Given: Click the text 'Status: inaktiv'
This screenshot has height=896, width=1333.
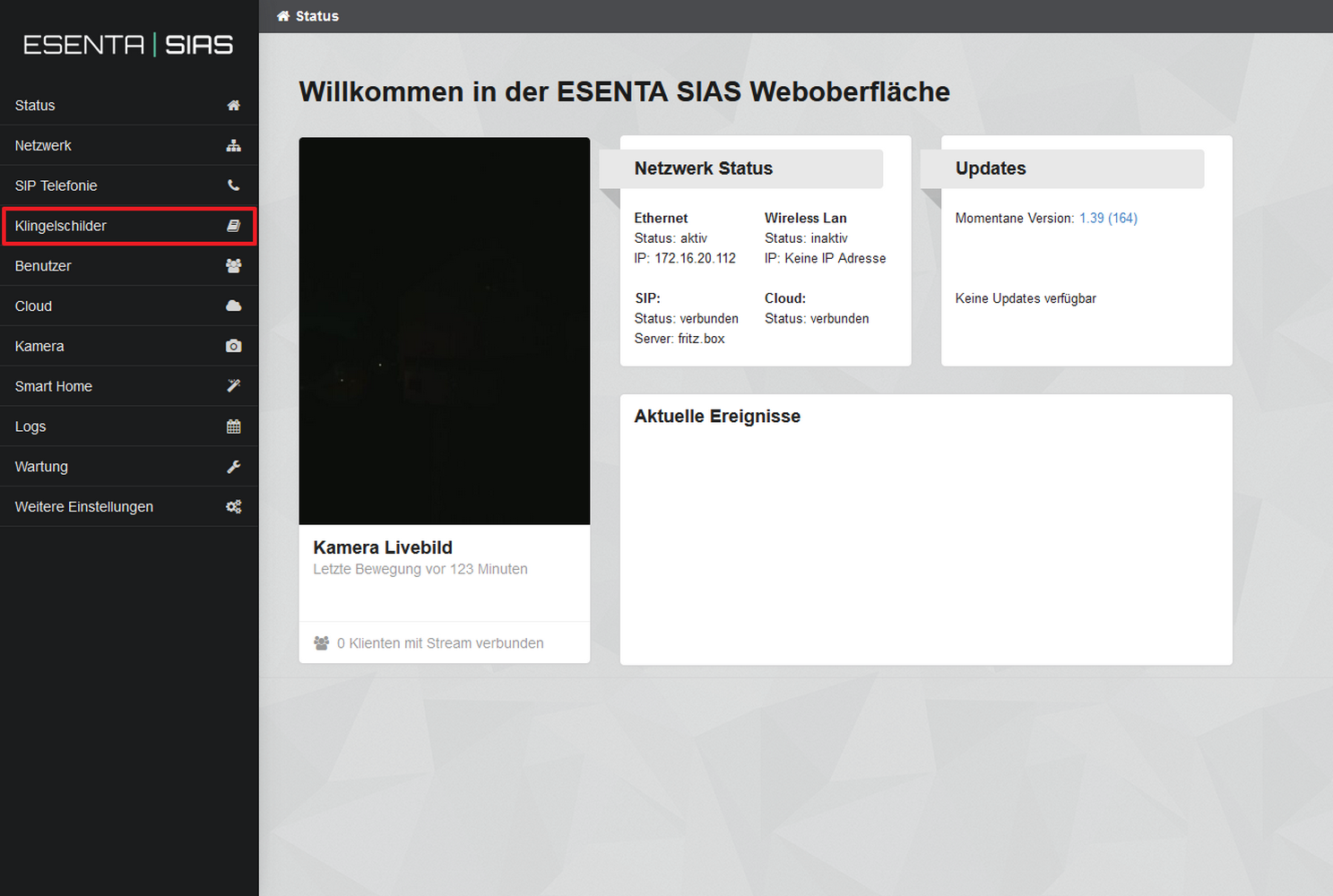Looking at the screenshot, I should click(806, 238).
